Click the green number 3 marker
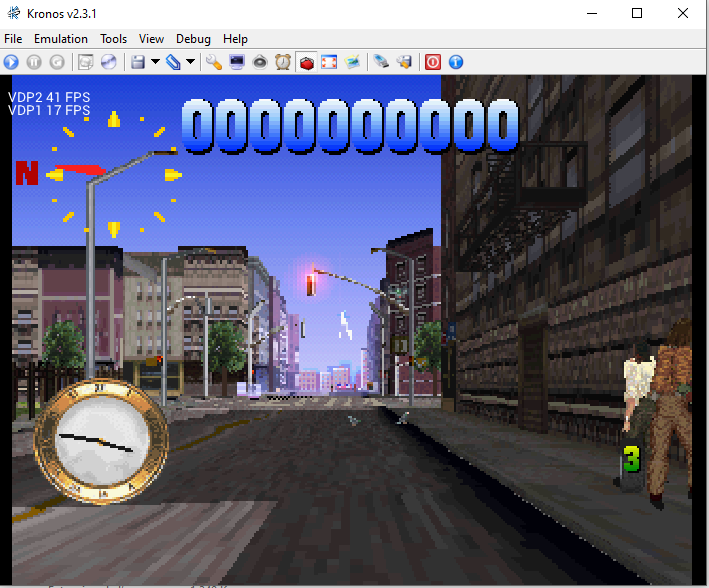This screenshot has width=709, height=588. pyautogui.click(x=632, y=459)
